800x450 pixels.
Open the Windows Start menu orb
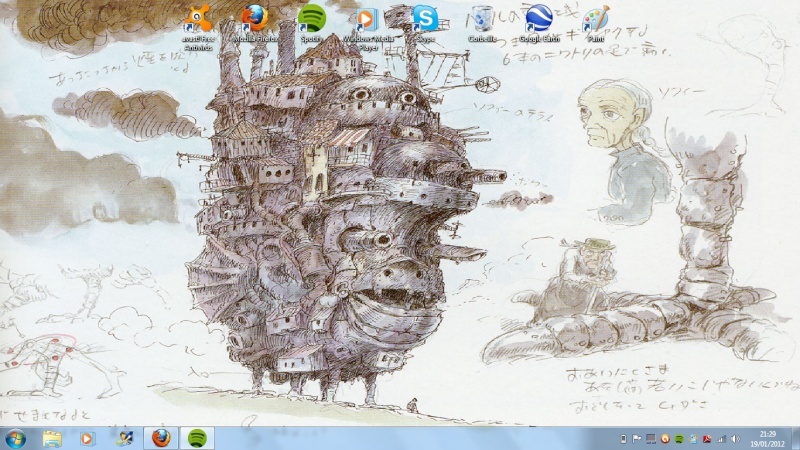[15, 438]
